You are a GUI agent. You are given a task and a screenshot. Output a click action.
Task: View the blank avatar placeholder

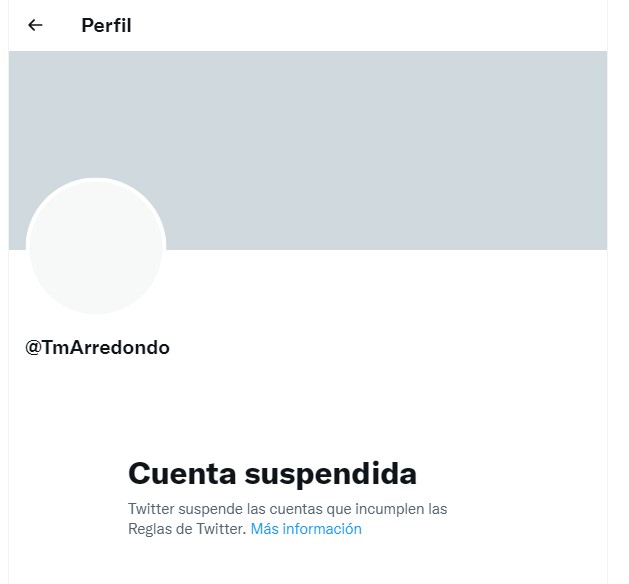pyautogui.click(x=96, y=246)
